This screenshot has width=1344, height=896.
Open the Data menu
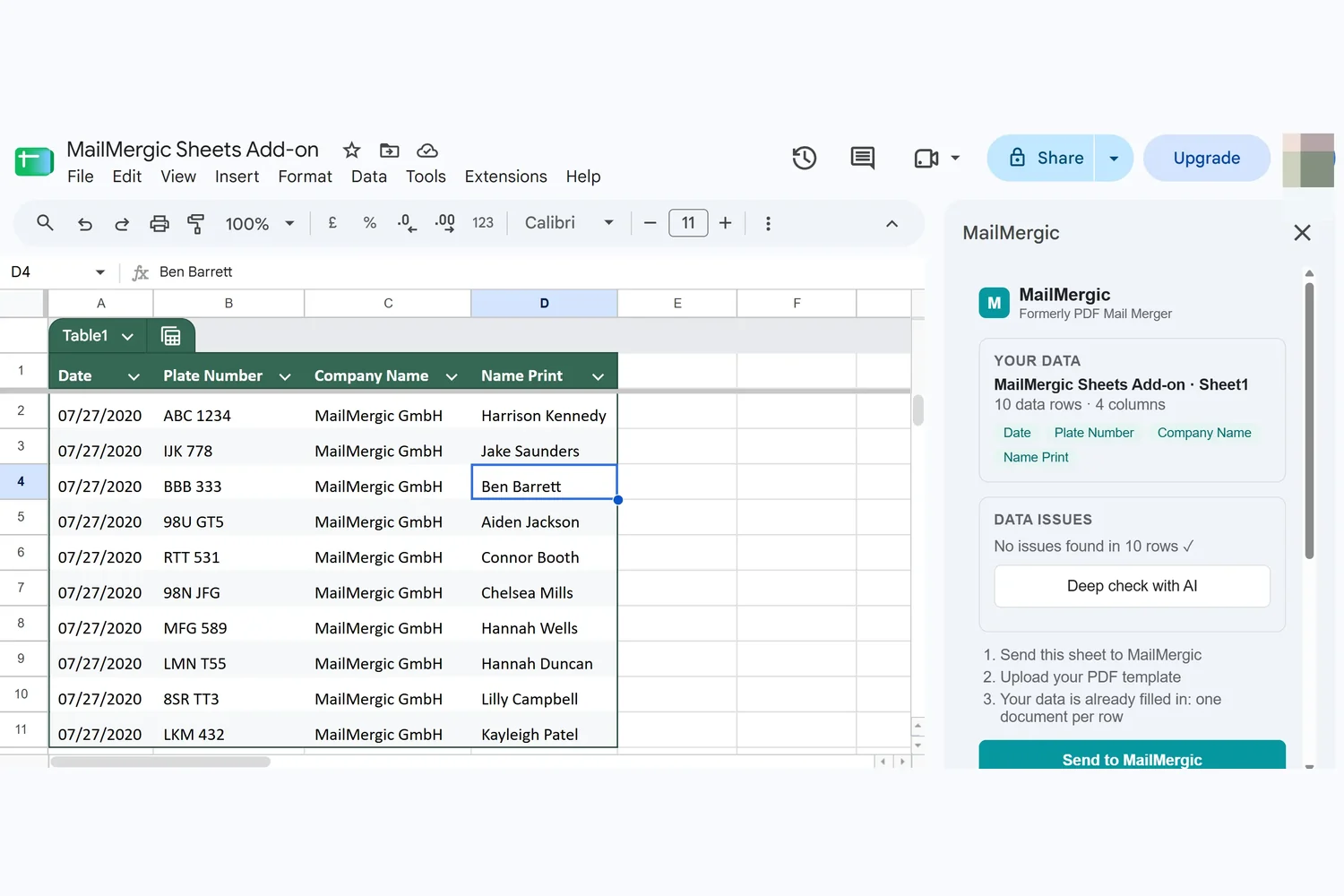[x=369, y=177]
